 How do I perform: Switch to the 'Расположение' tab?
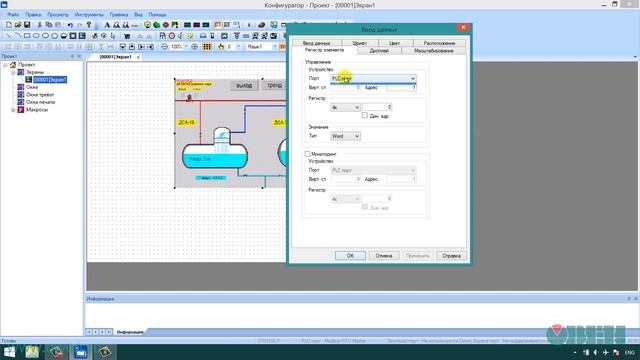pos(439,43)
